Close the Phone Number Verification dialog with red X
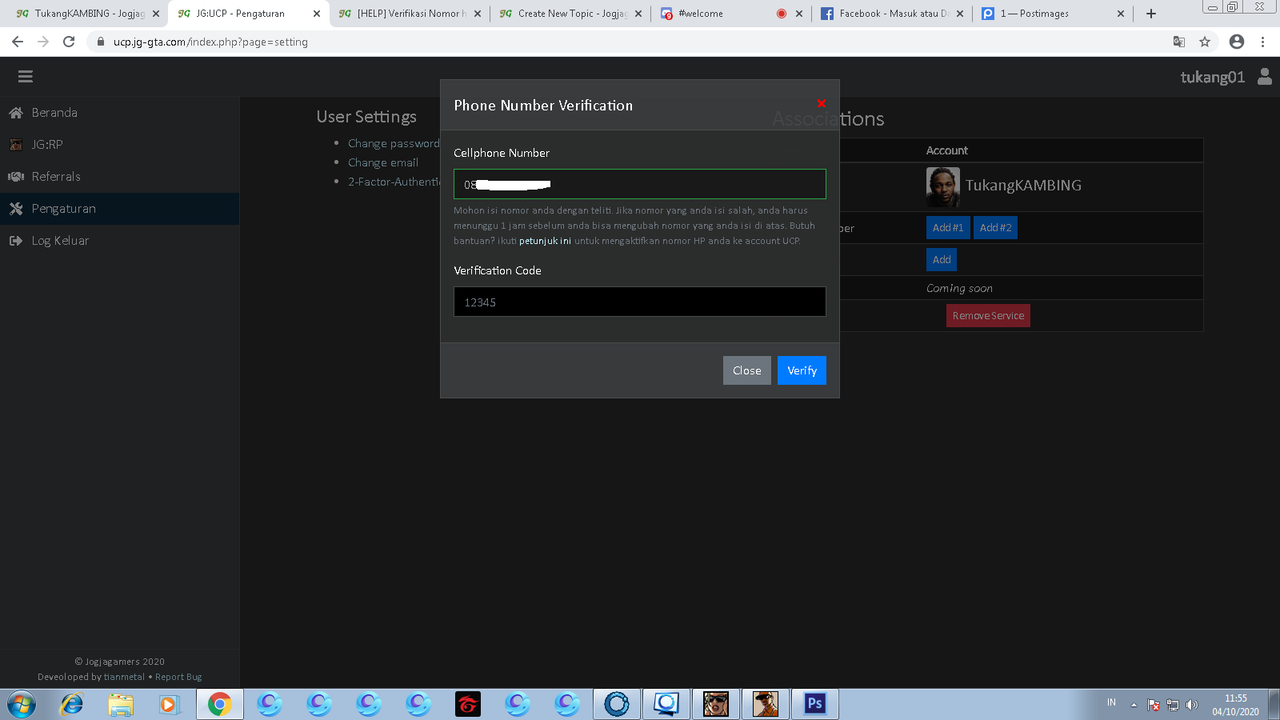Image resolution: width=1280 pixels, height=720 pixels. (x=821, y=104)
